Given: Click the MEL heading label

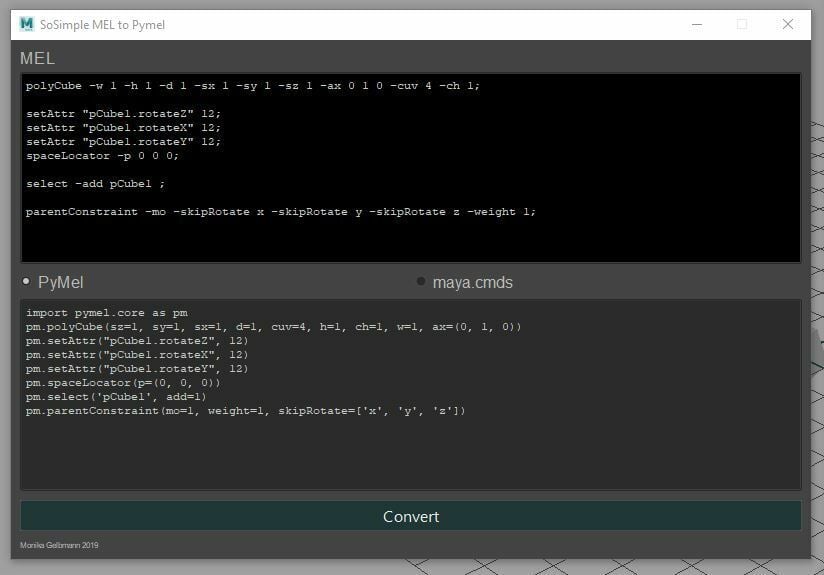Looking at the screenshot, I should pyautogui.click(x=37, y=58).
